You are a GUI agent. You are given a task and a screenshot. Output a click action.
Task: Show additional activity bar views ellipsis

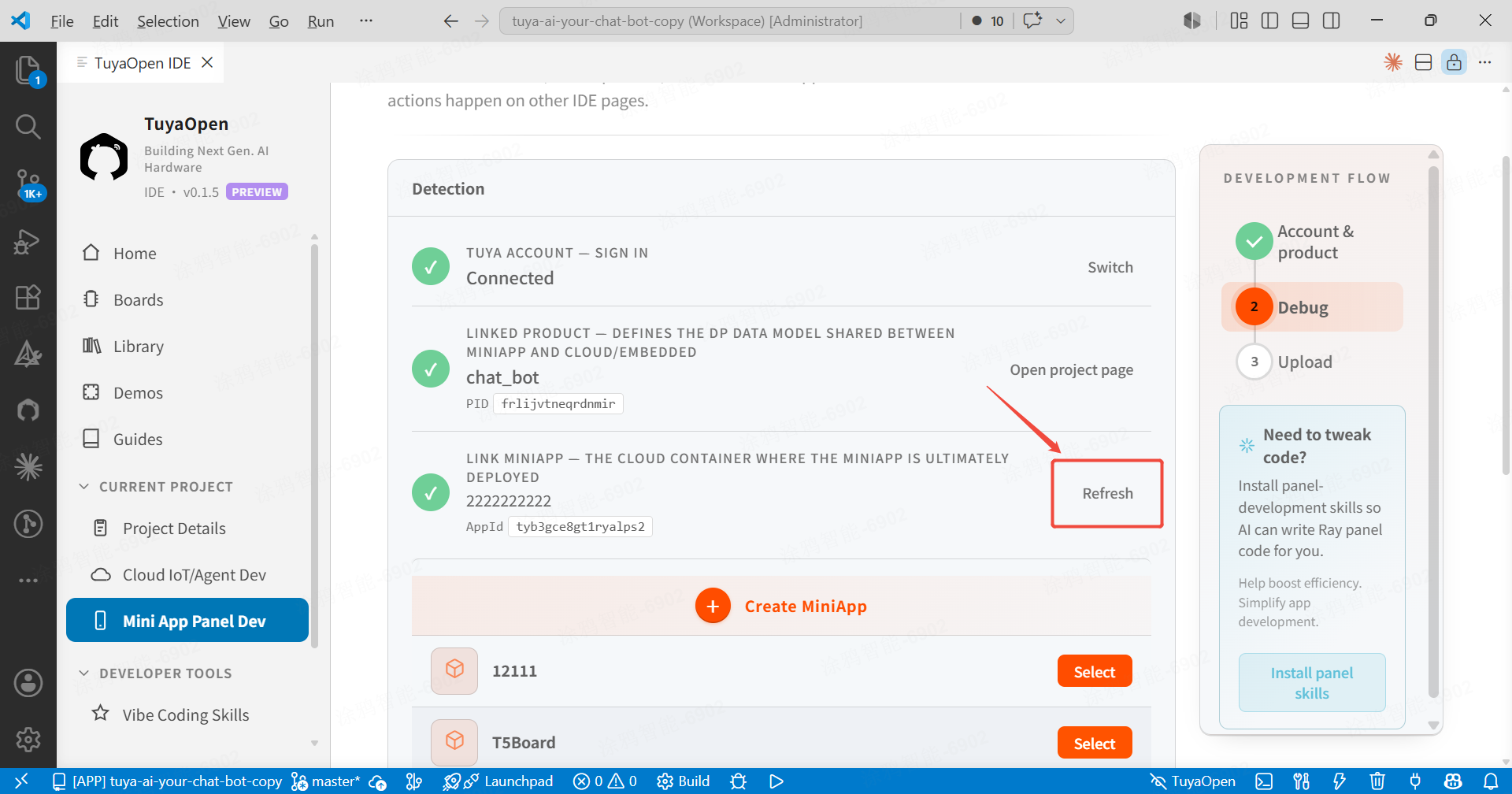[28, 581]
